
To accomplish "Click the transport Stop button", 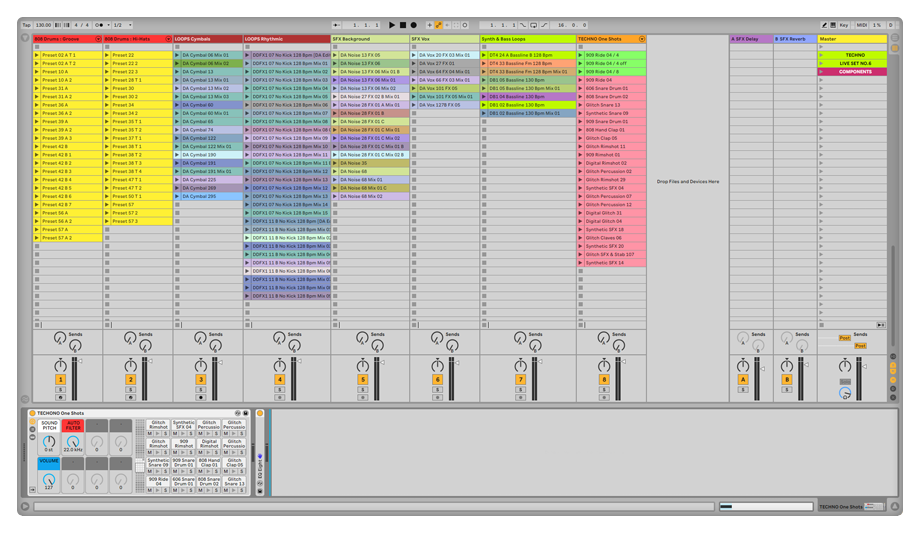I will (x=402, y=25).
